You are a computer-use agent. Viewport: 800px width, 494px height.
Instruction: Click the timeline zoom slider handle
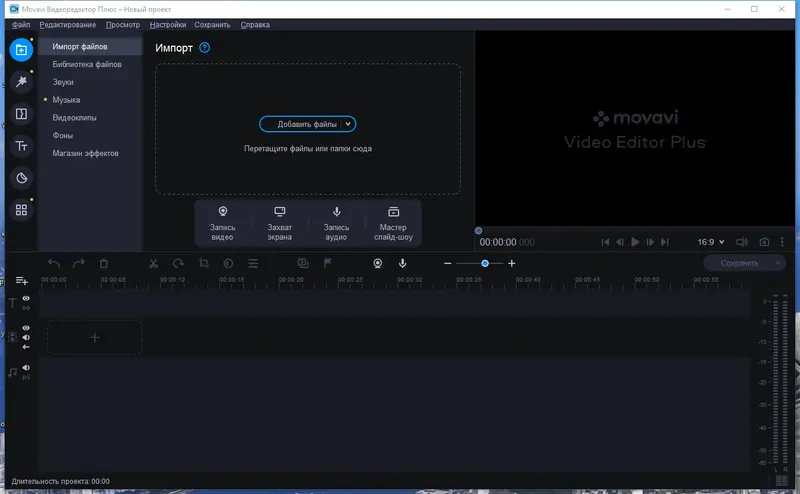485,263
